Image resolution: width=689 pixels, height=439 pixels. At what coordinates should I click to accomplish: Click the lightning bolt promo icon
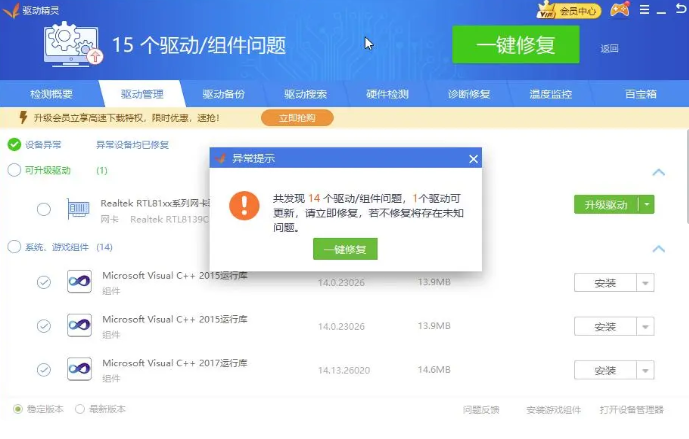coord(23,117)
